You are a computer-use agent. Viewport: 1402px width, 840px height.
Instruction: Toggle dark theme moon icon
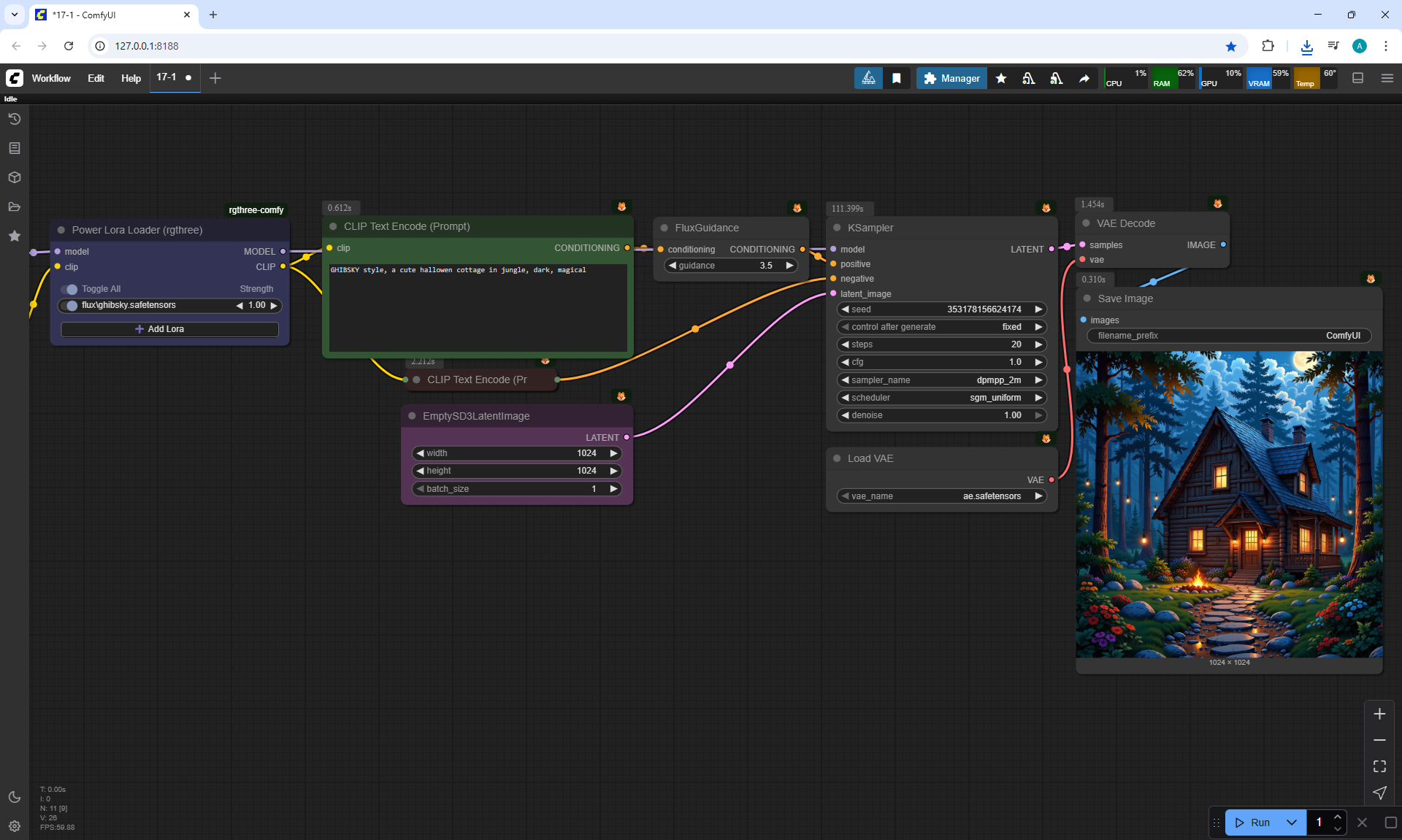pos(14,797)
